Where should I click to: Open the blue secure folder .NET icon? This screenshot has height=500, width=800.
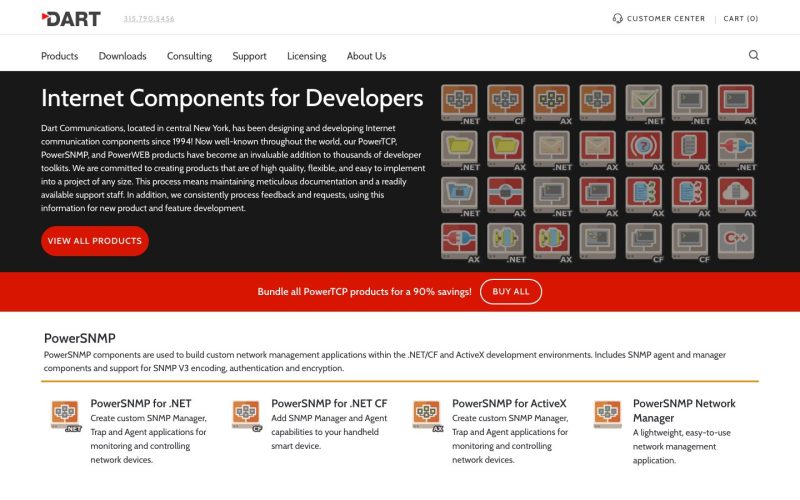click(460, 195)
